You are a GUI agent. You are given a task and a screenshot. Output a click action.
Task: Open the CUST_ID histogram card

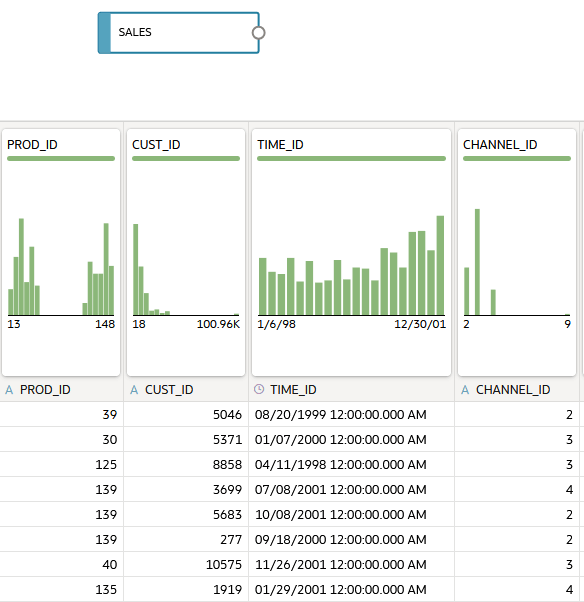tap(186, 252)
